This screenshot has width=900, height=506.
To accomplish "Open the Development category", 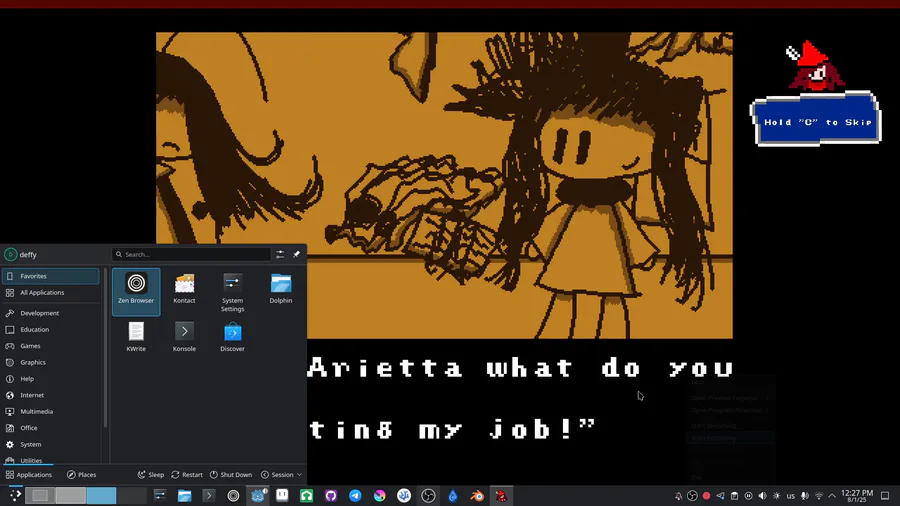I will coord(51,313).
